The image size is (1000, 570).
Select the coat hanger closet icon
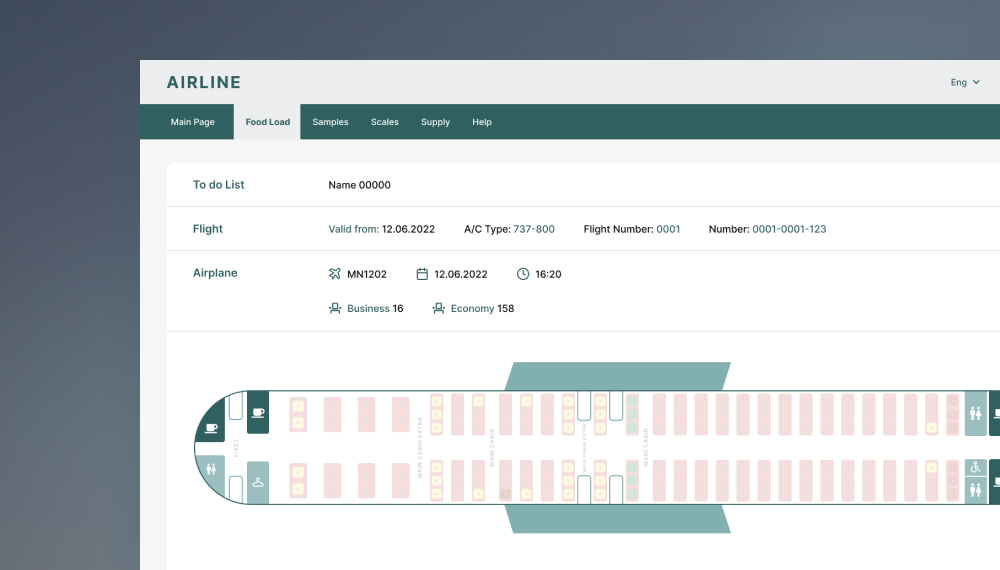258,483
